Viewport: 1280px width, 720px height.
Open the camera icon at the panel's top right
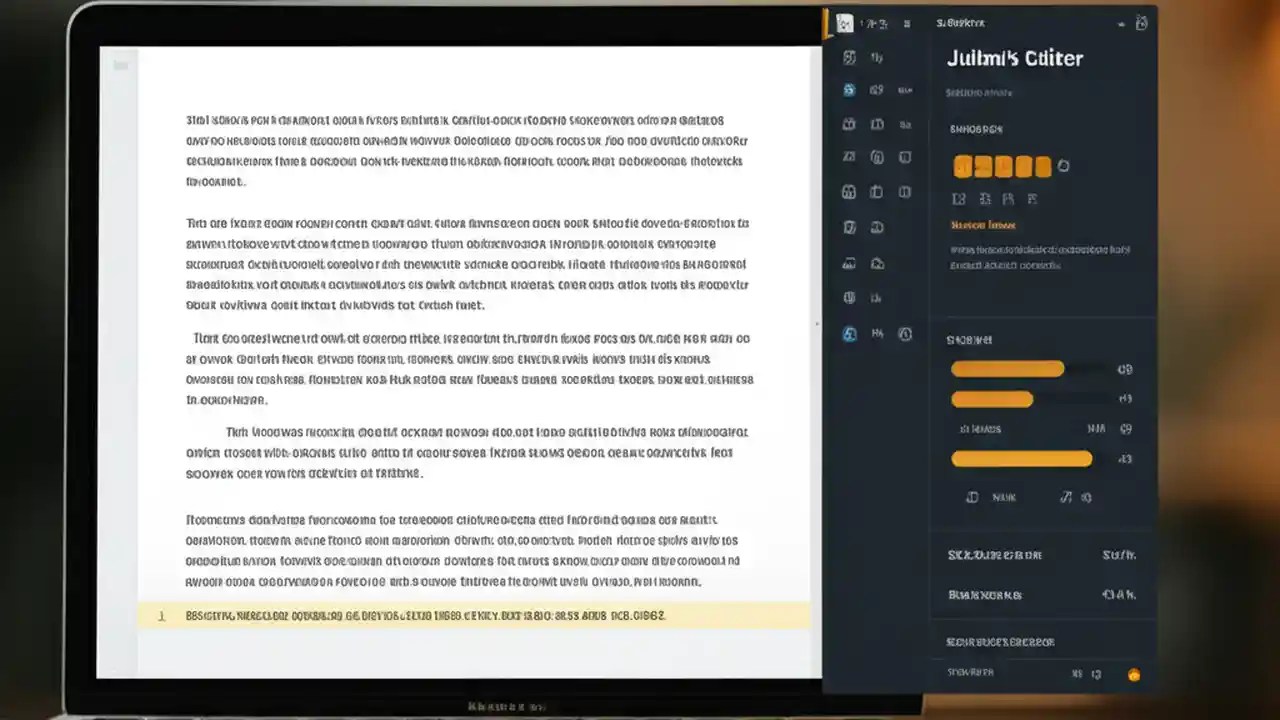(x=1141, y=22)
